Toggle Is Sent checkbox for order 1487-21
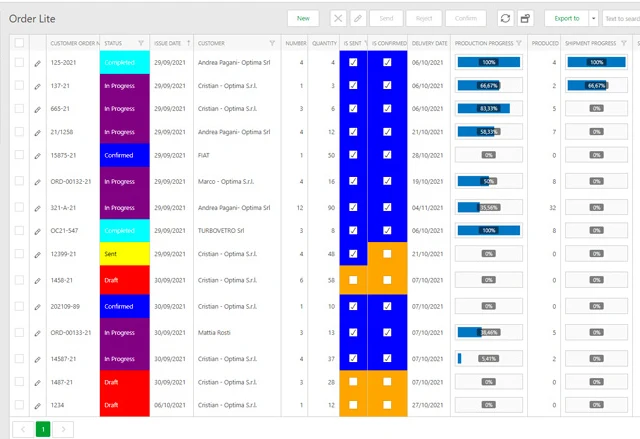The width and height of the screenshot is (640, 439). (353, 381)
